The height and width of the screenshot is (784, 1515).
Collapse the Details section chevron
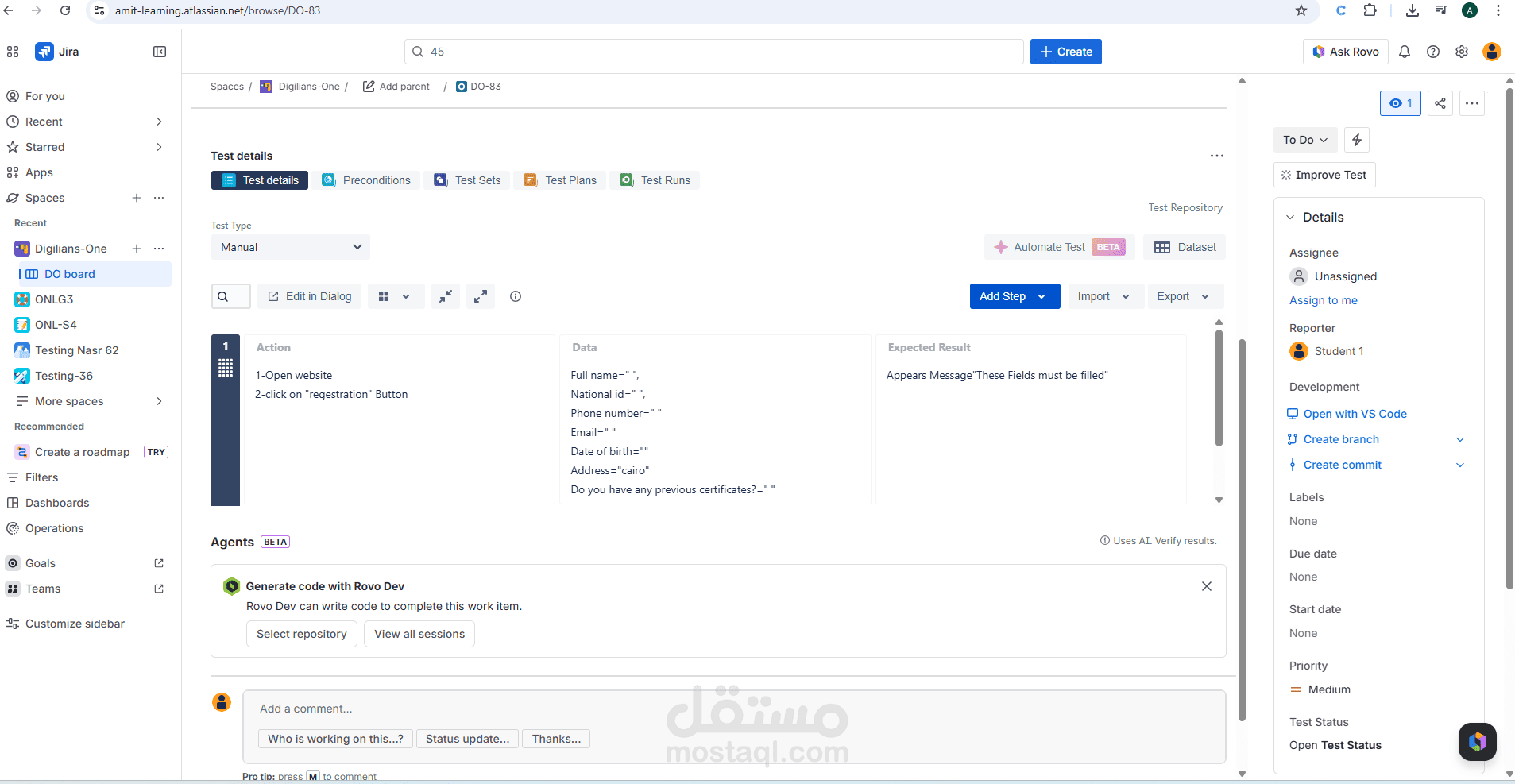(x=1290, y=218)
